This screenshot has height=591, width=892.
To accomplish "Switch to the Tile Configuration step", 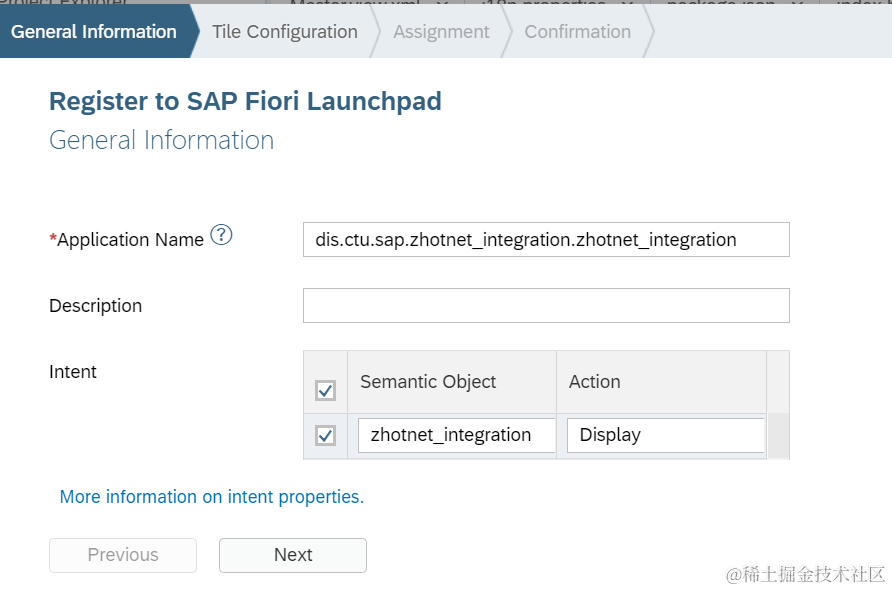I will [285, 32].
